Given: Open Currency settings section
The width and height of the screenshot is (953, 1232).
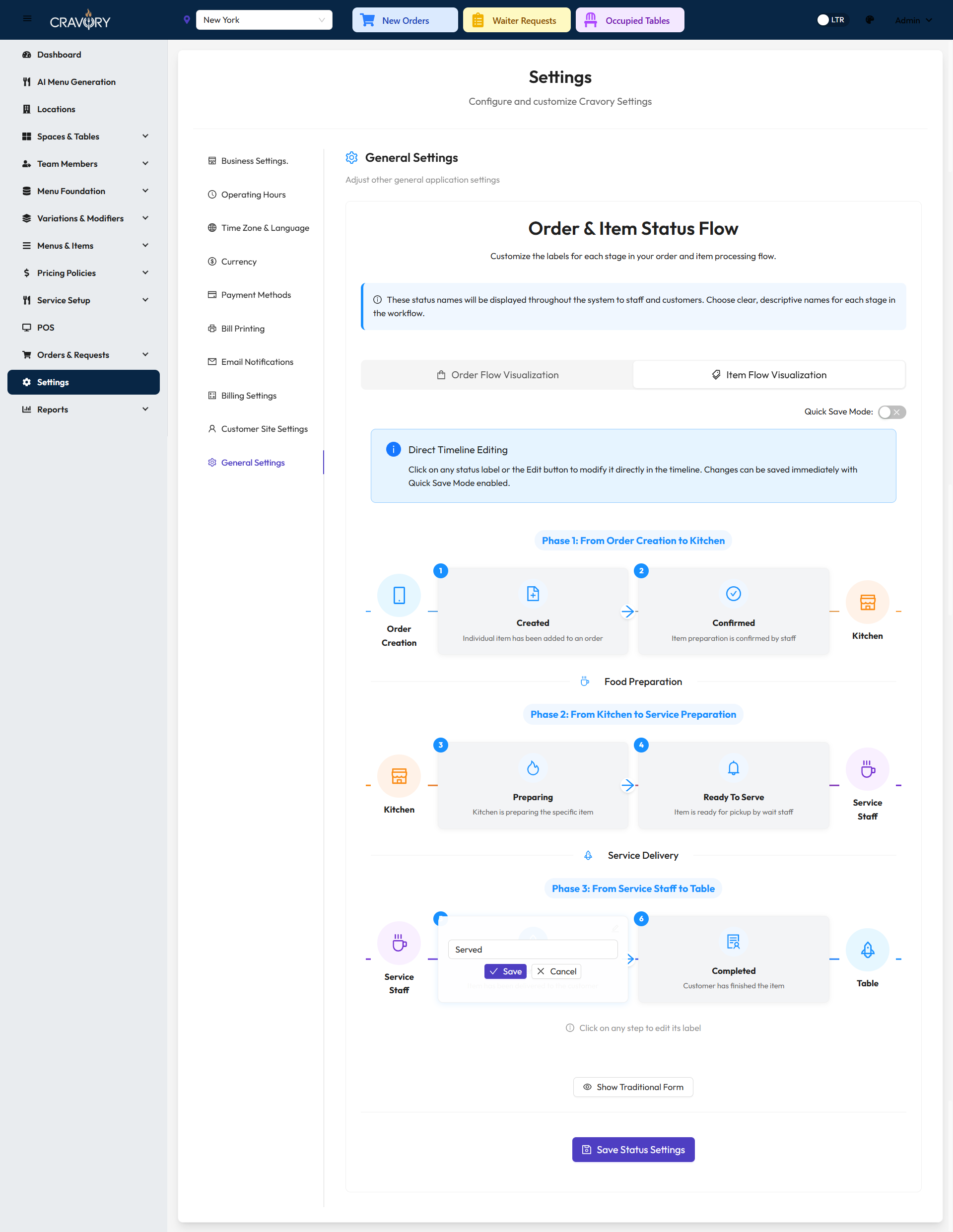Looking at the screenshot, I should [232, 262].
